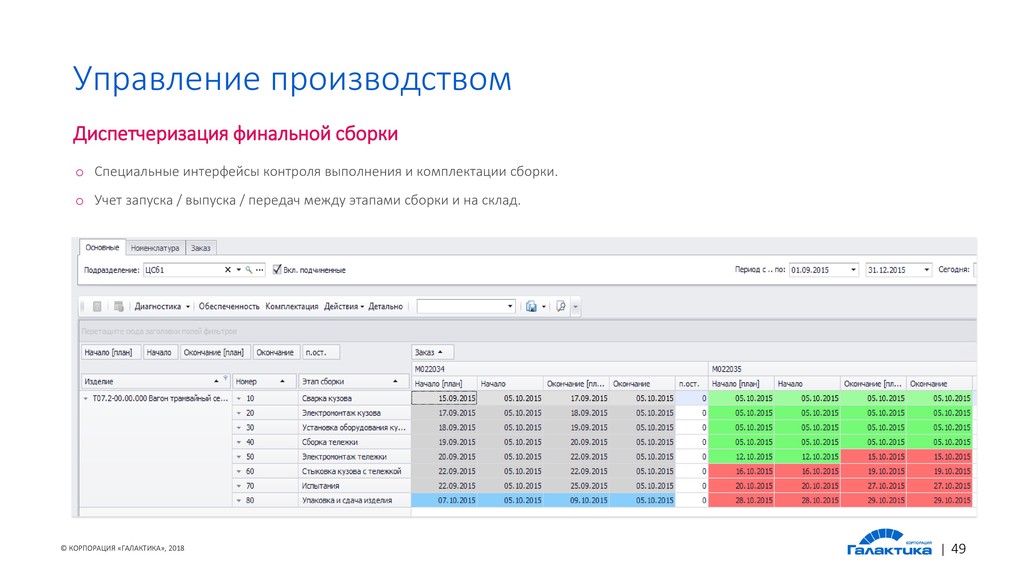
Task: Expand row number 10 Сварка кузова
Action: pyautogui.click(x=239, y=398)
